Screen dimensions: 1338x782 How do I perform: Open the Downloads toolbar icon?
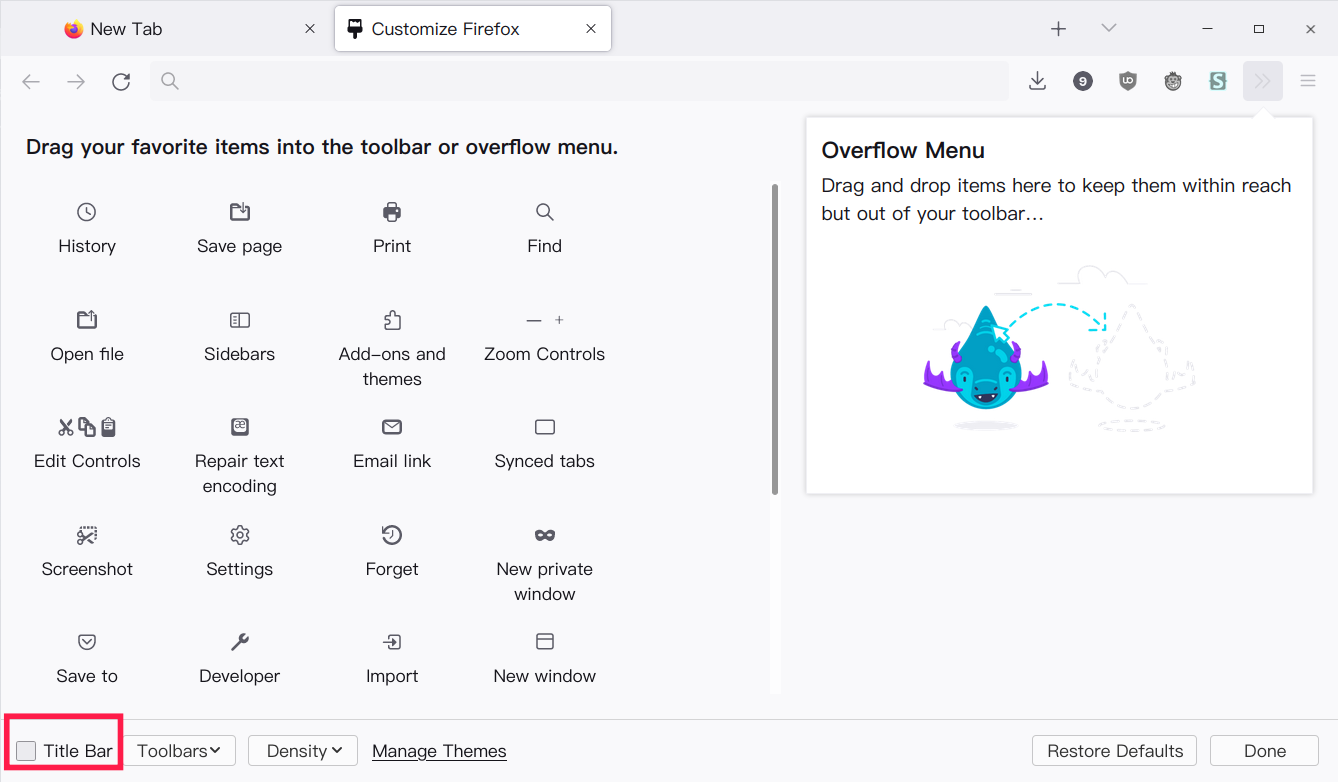[1037, 81]
